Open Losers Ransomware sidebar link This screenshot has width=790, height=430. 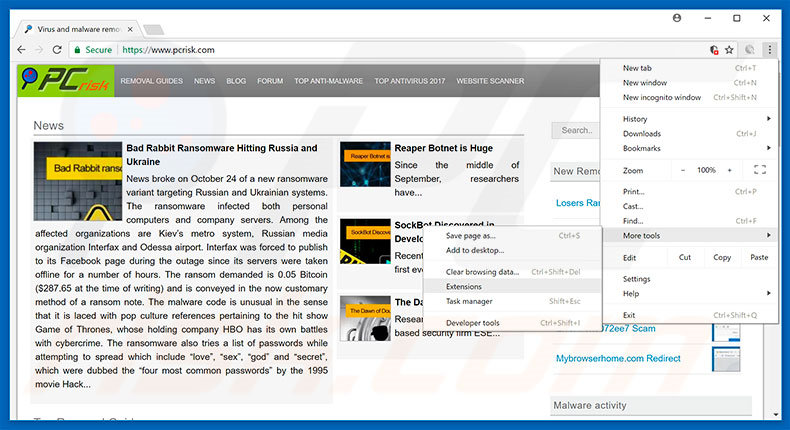pyautogui.click(x=578, y=203)
